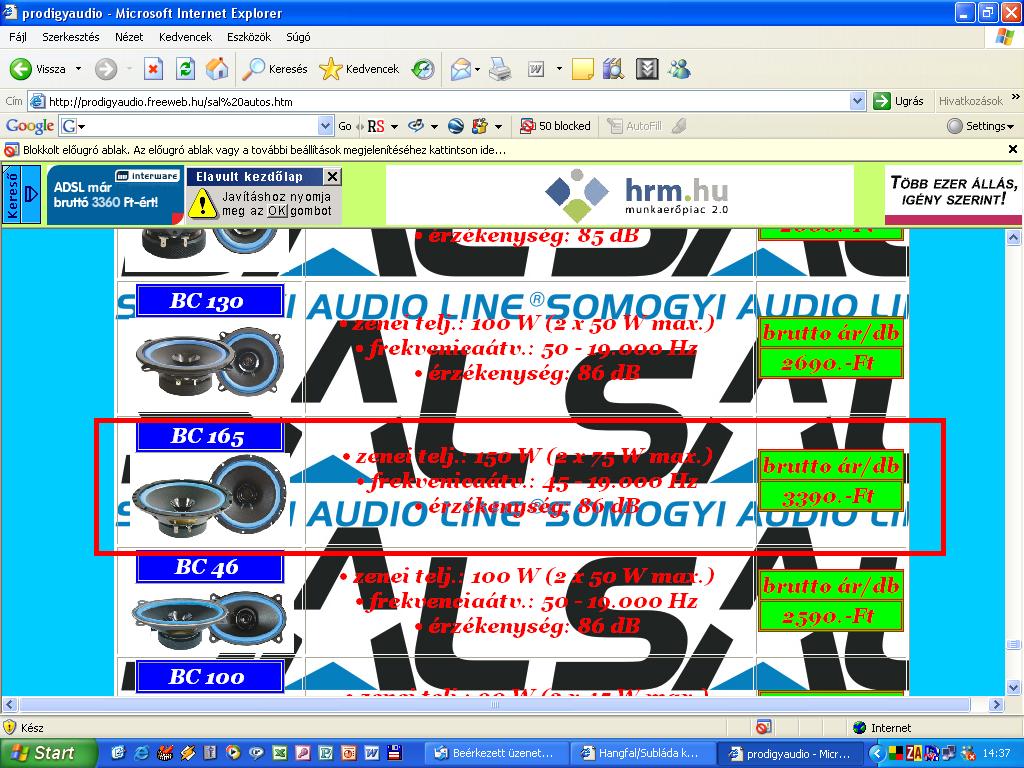Viewport: 1024px width, 768px height.
Task: Click the 50 blocked popup blocker button
Action: point(555,126)
